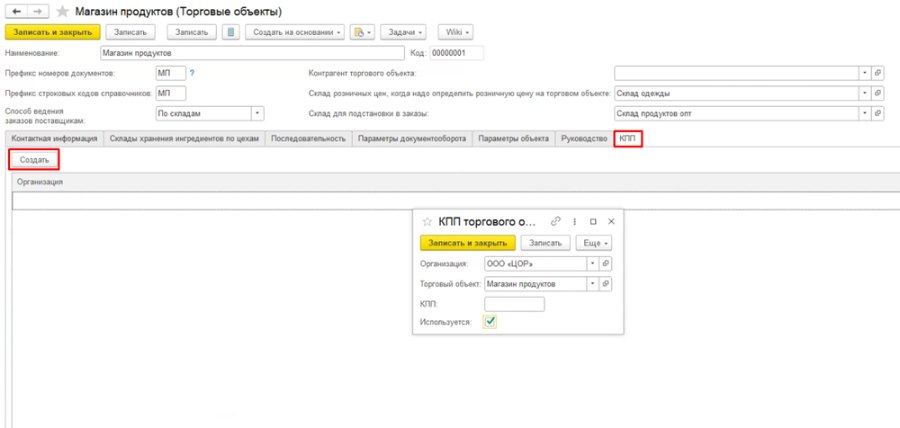Open ООО «ЦОР» organization record icon
The width and height of the screenshot is (900, 428).
pyautogui.click(x=606, y=264)
